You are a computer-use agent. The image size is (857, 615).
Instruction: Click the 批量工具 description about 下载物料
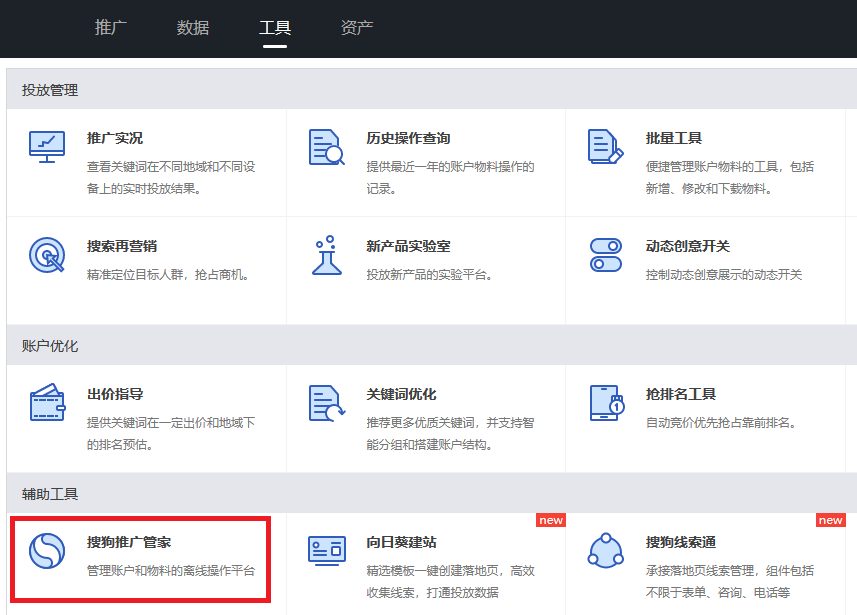click(729, 178)
